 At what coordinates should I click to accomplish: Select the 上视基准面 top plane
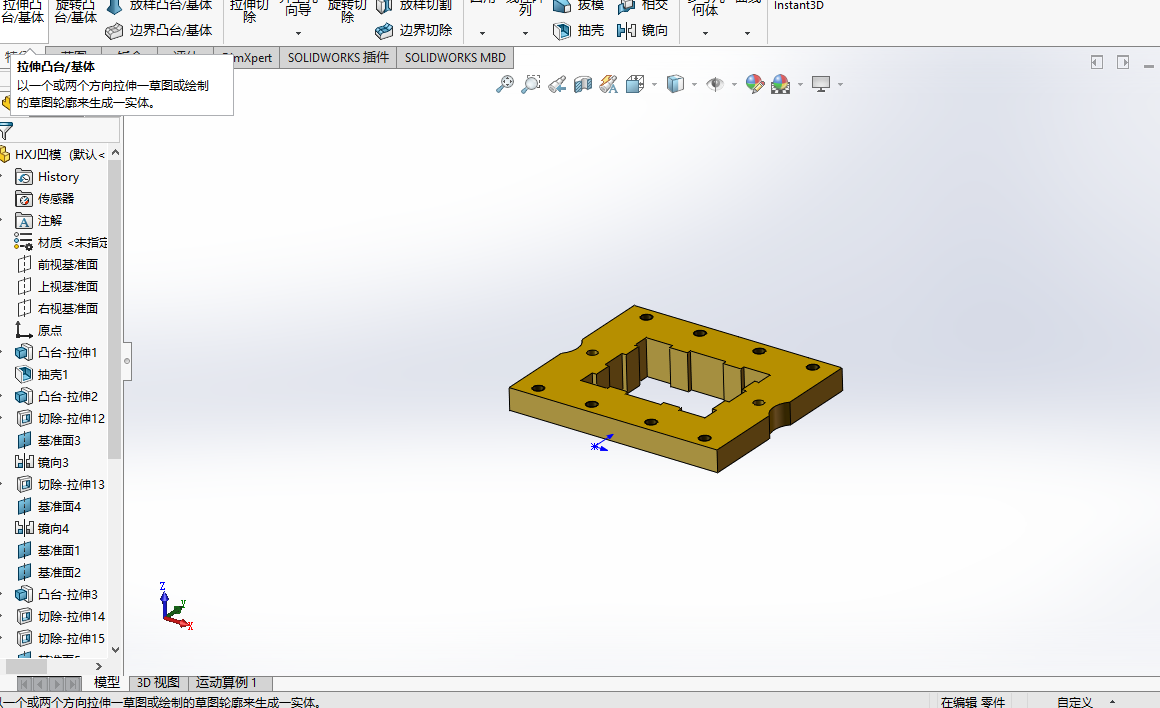pos(57,287)
